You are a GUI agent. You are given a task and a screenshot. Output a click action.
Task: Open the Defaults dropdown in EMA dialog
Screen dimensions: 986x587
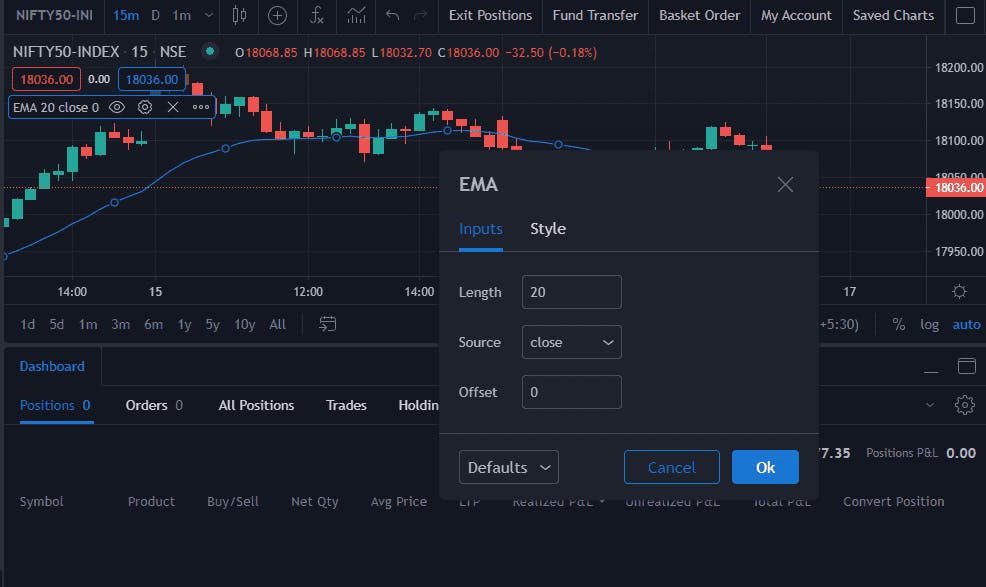[509, 467]
